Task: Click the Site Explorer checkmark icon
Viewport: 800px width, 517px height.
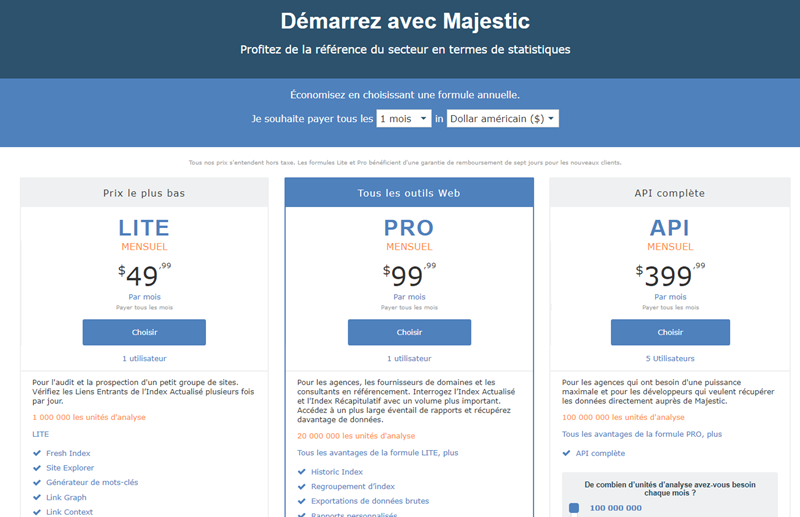Action: pos(37,467)
